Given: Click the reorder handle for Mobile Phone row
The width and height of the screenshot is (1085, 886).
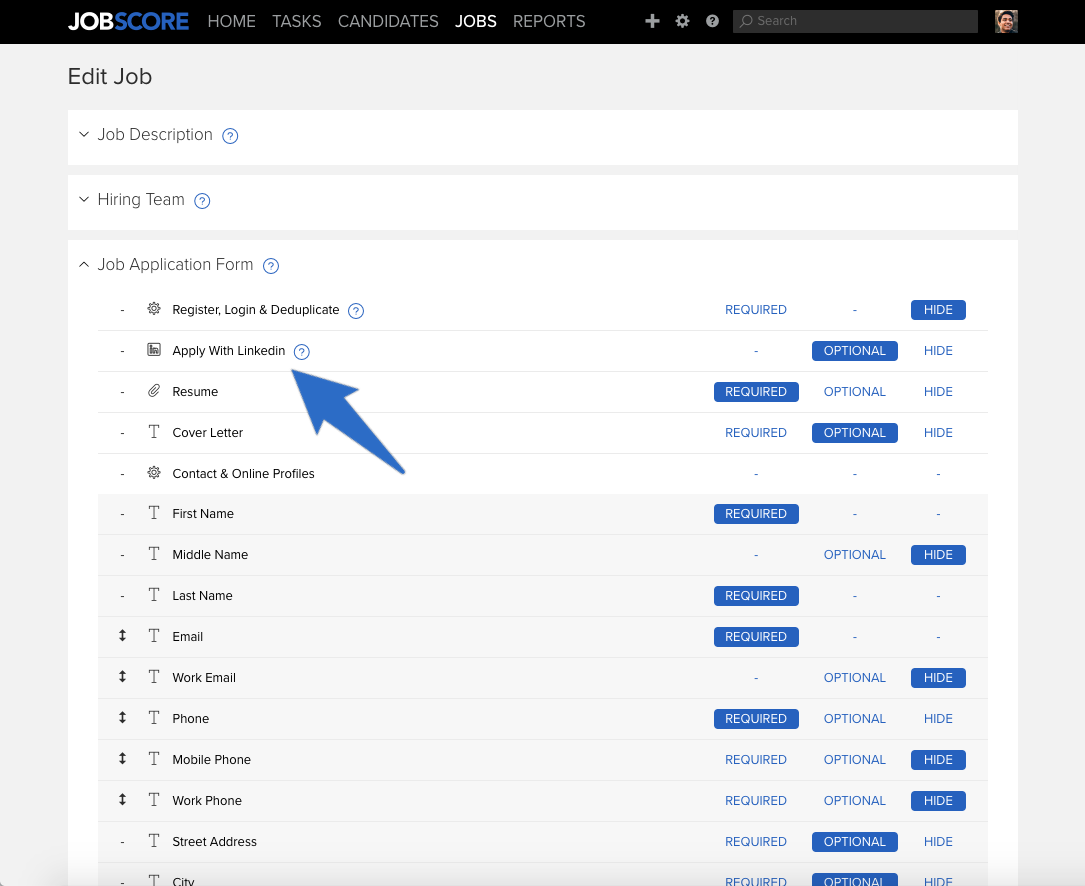Looking at the screenshot, I should point(122,758).
